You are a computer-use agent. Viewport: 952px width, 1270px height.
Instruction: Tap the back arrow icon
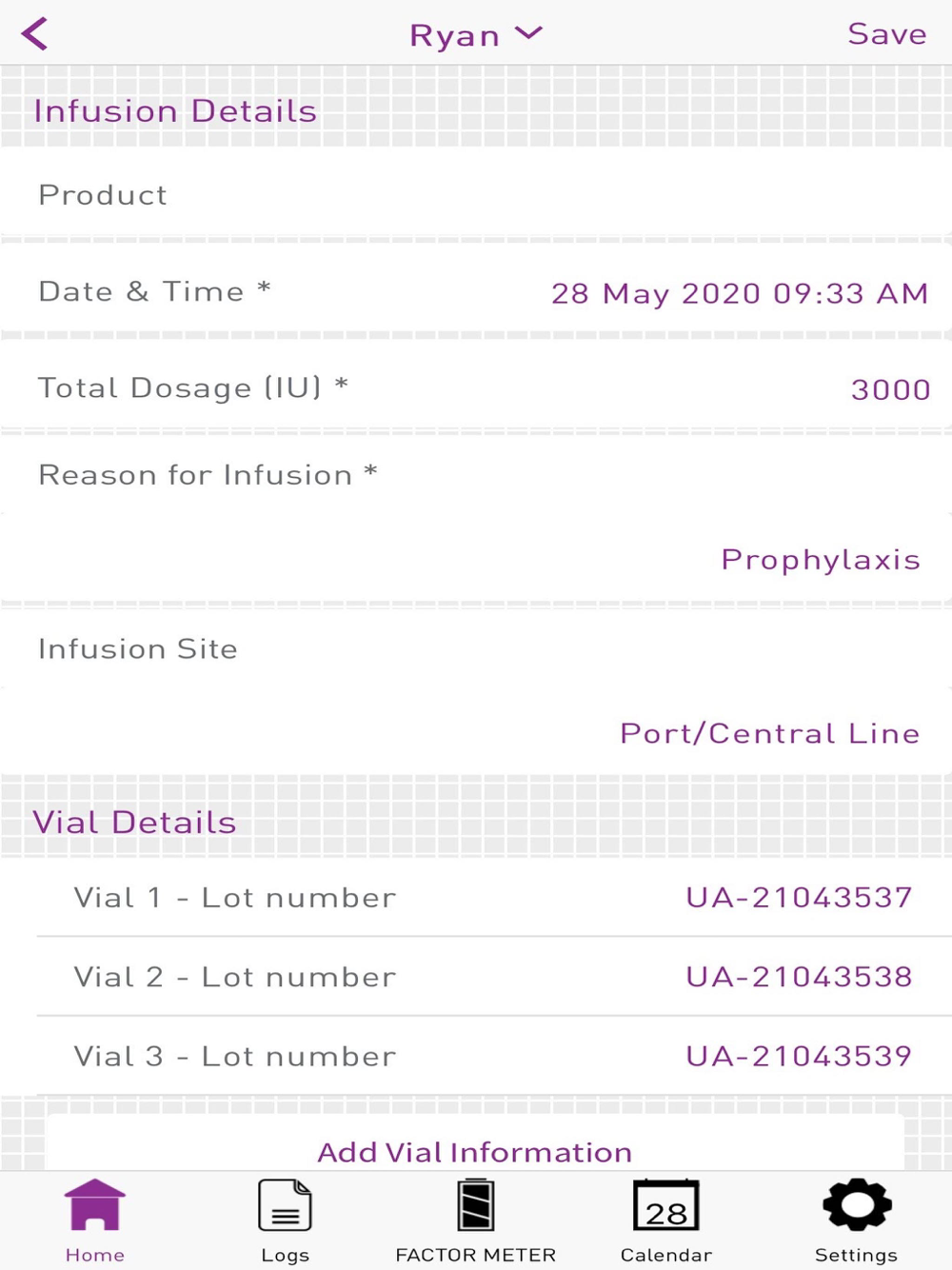coord(35,34)
